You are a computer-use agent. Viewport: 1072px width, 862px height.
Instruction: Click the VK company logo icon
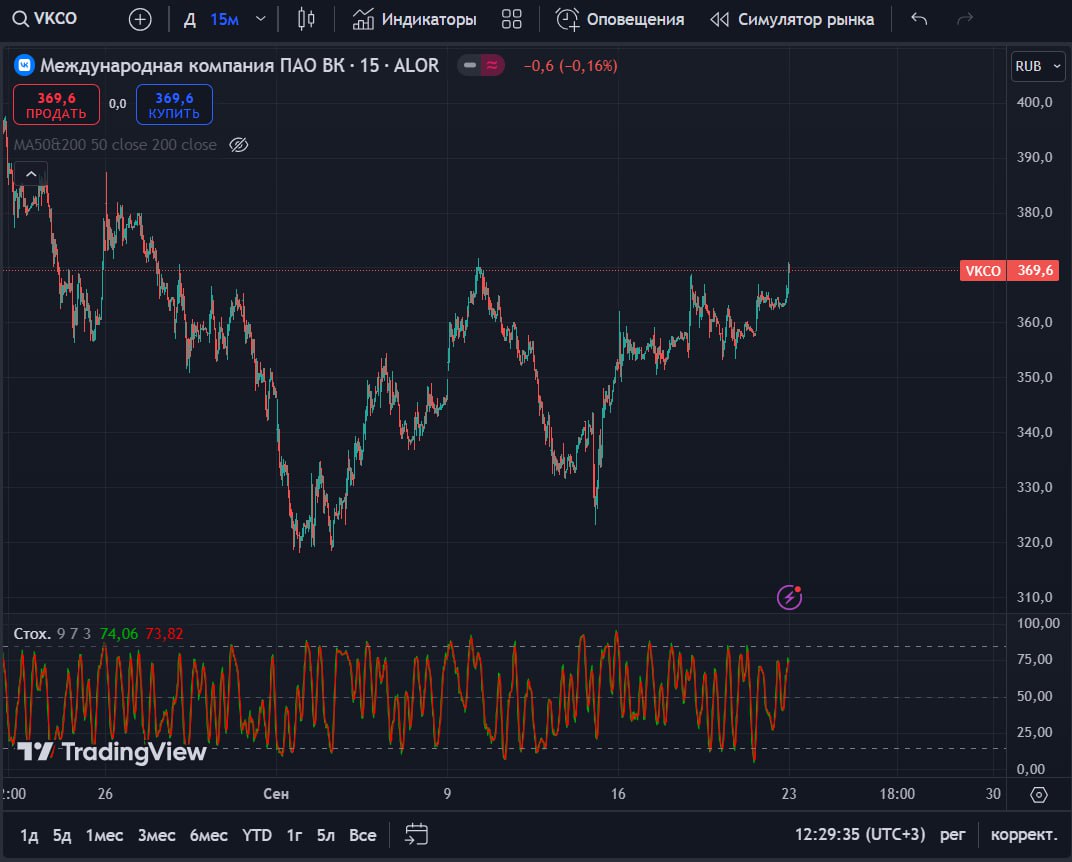click(x=25, y=66)
